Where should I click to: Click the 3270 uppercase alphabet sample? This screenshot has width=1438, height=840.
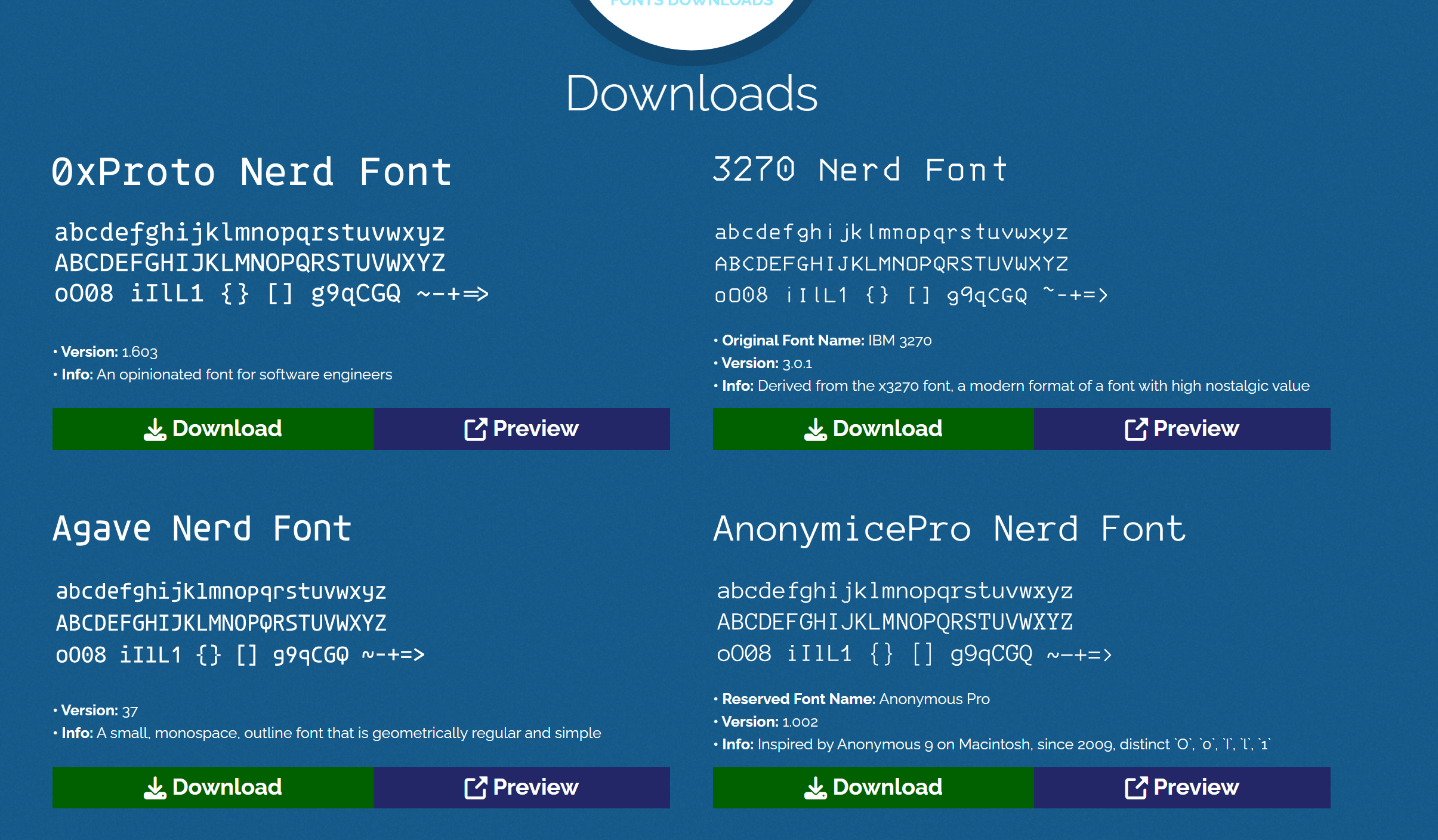pos(891,264)
